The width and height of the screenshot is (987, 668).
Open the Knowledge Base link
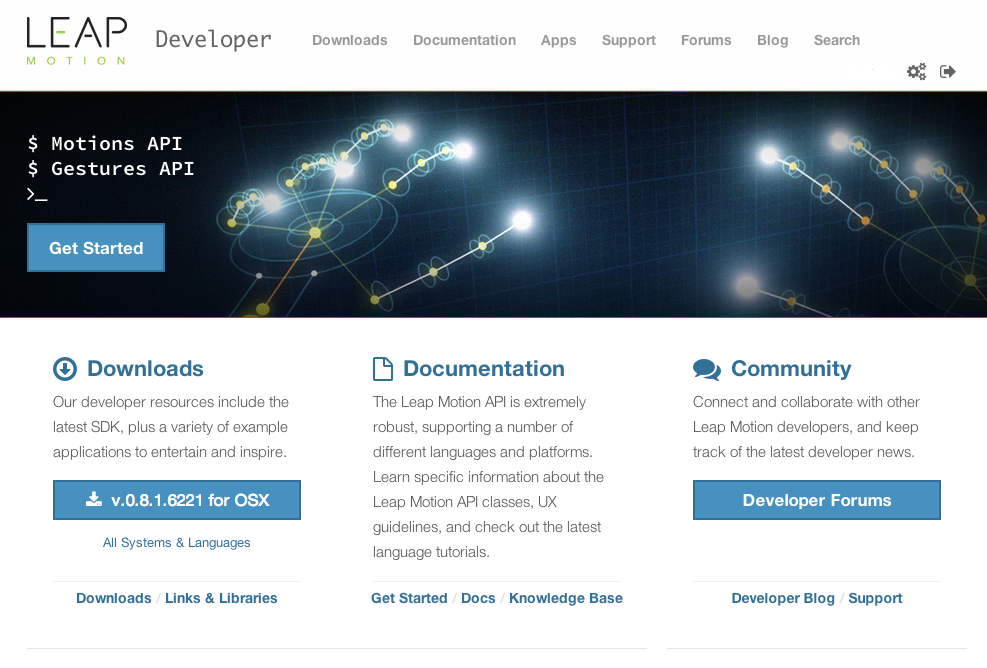pos(566,598)
